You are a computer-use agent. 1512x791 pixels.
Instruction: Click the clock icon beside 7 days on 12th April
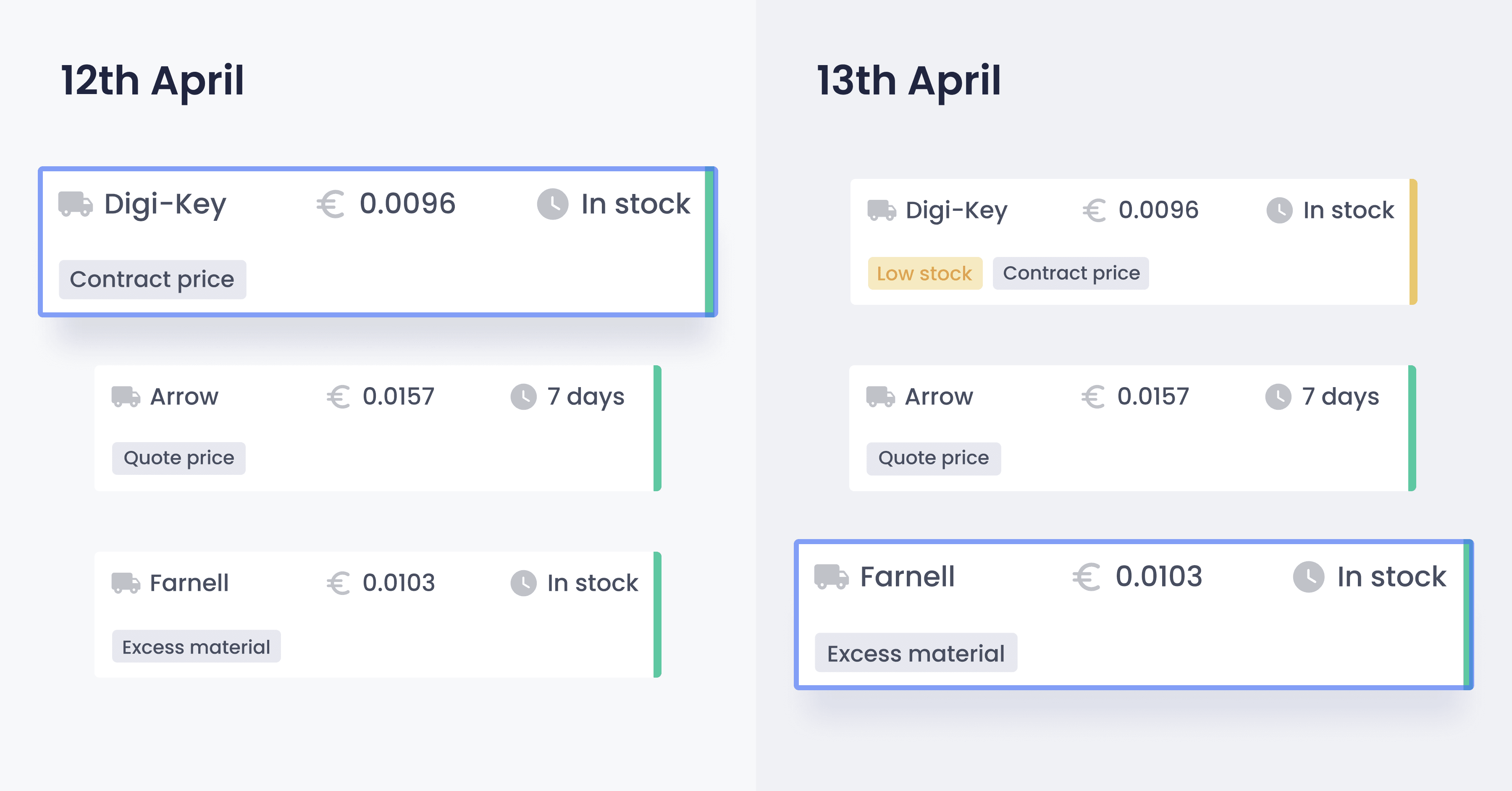point(523,397)
